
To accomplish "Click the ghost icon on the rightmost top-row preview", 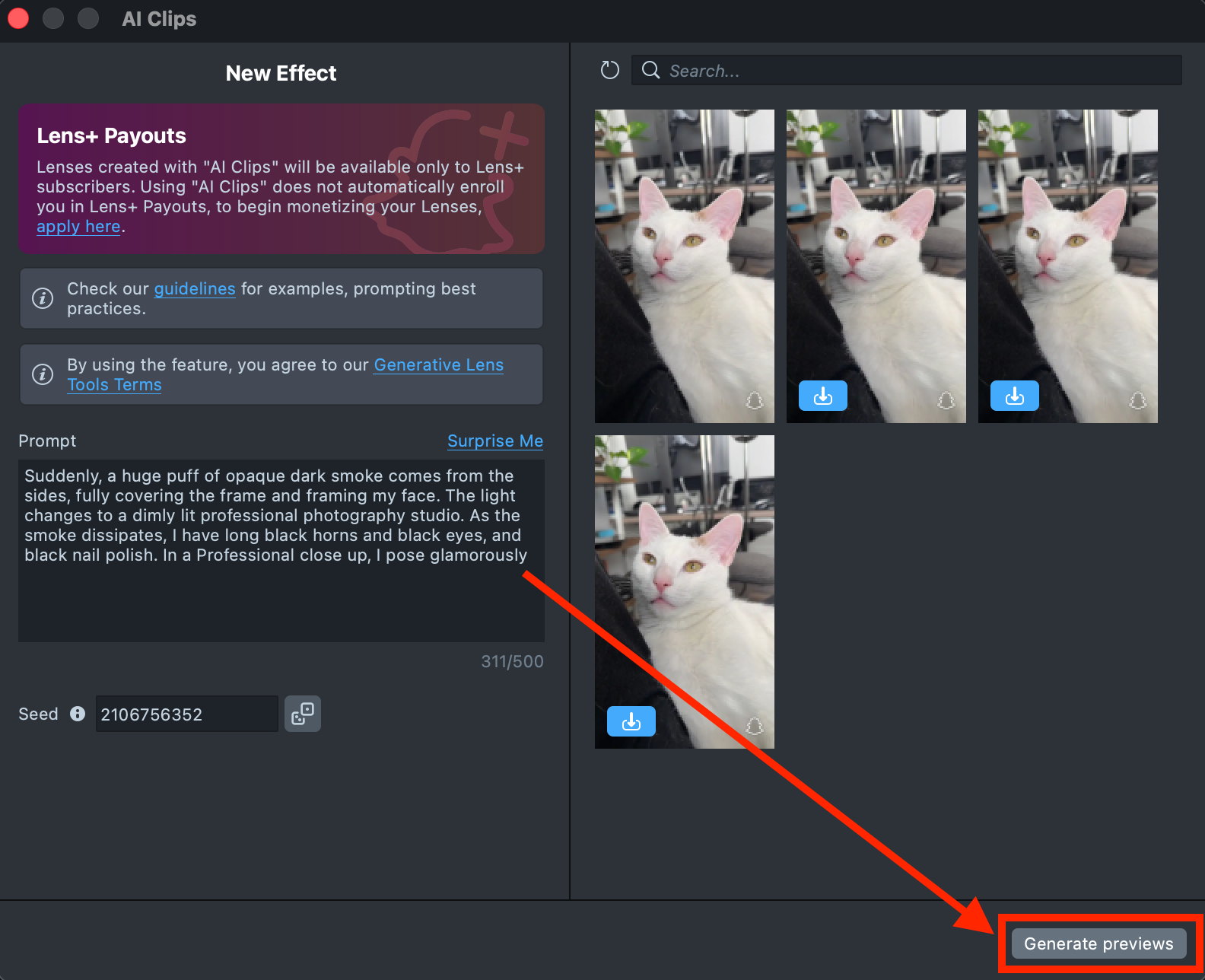I will [1138, 400].
